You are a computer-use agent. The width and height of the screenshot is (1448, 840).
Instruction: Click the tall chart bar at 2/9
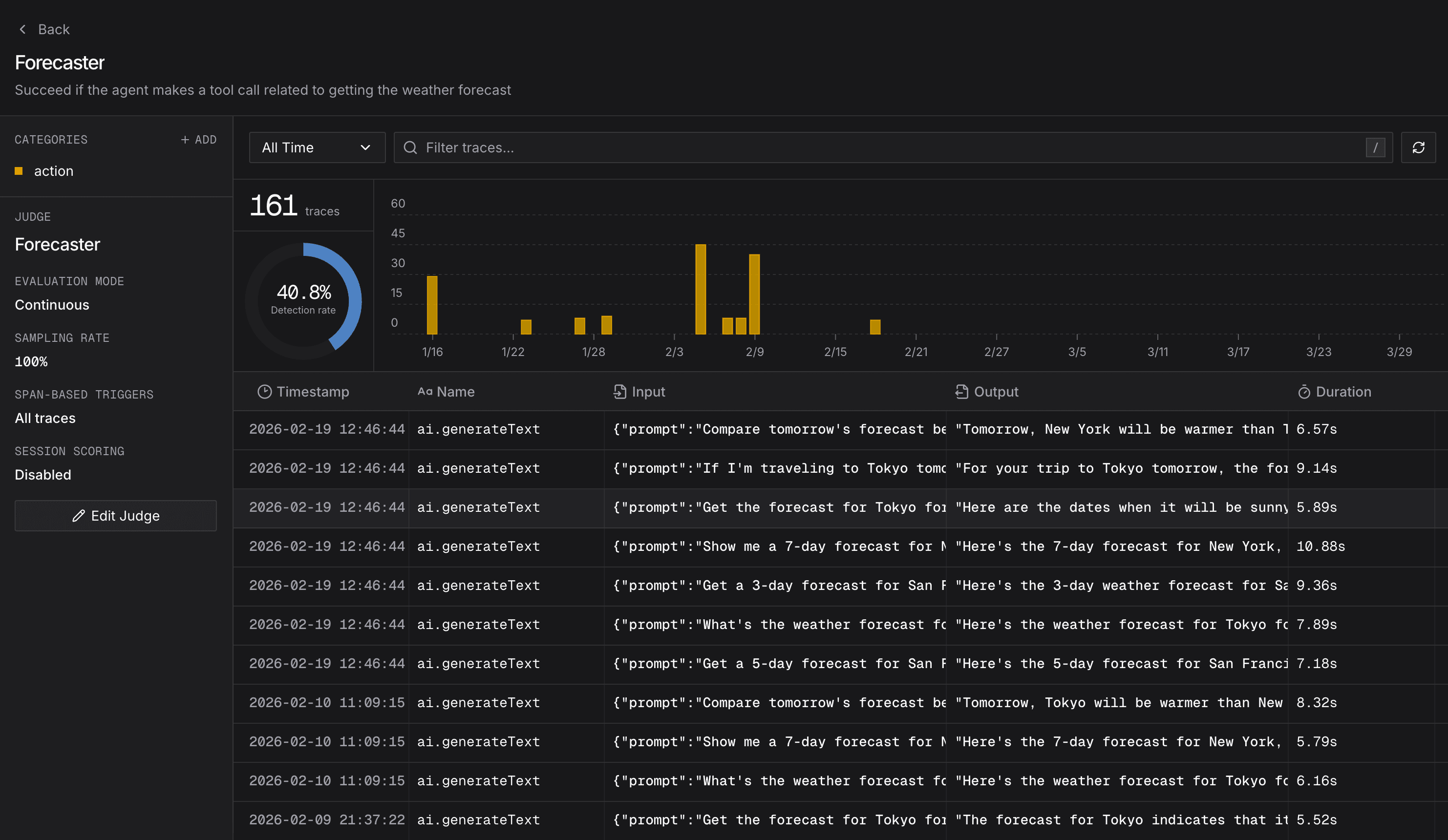754,294
